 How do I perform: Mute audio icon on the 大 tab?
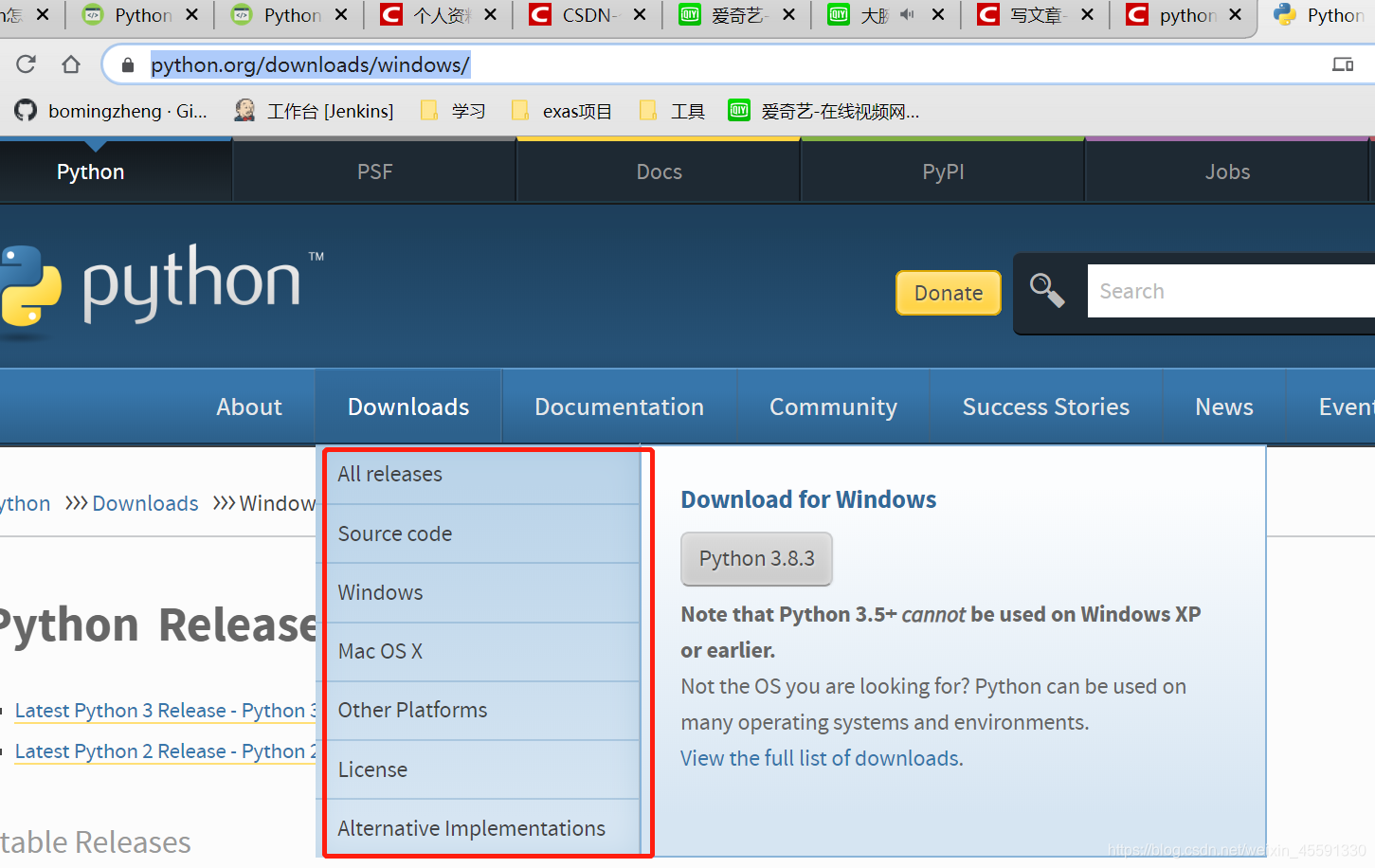908,14
